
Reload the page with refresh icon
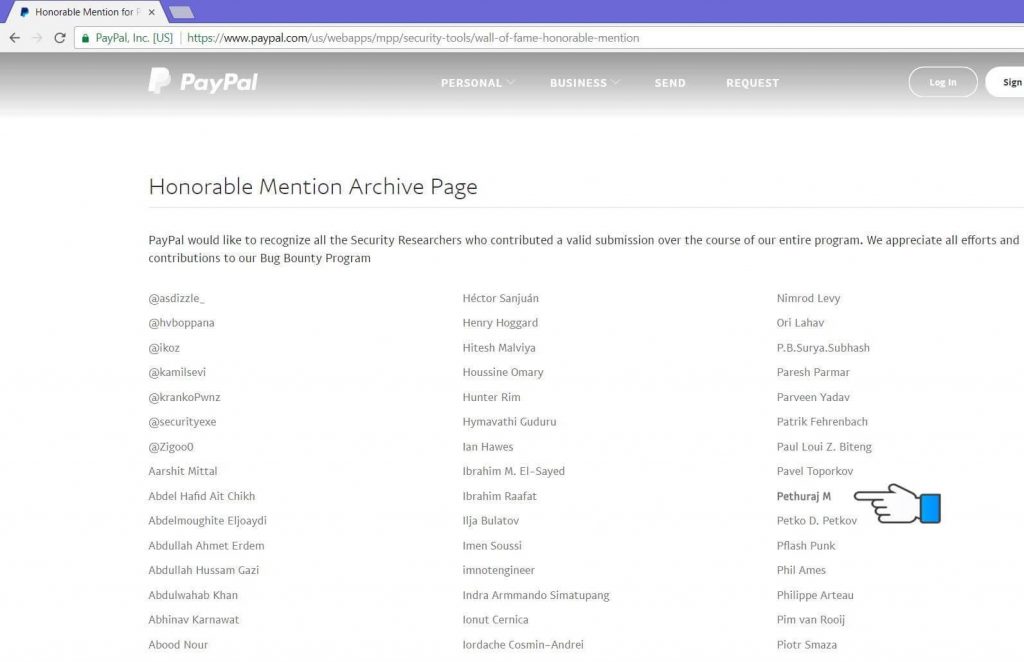(59, 38)
